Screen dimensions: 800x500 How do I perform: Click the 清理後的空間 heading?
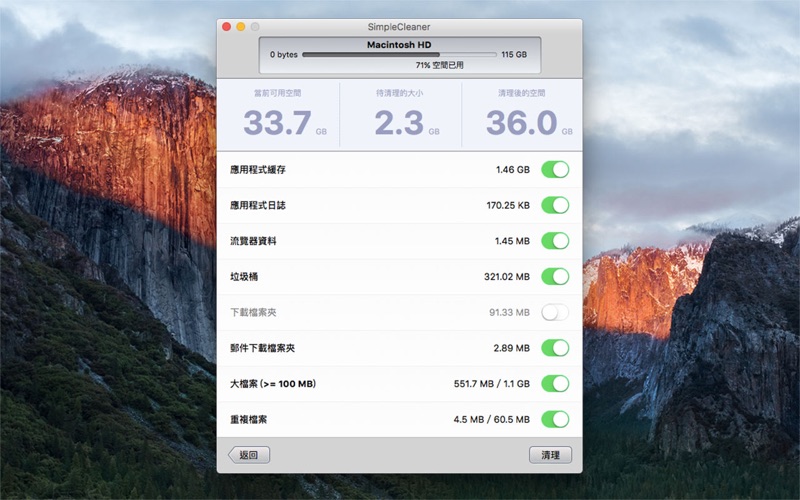[x=521, y=93]
